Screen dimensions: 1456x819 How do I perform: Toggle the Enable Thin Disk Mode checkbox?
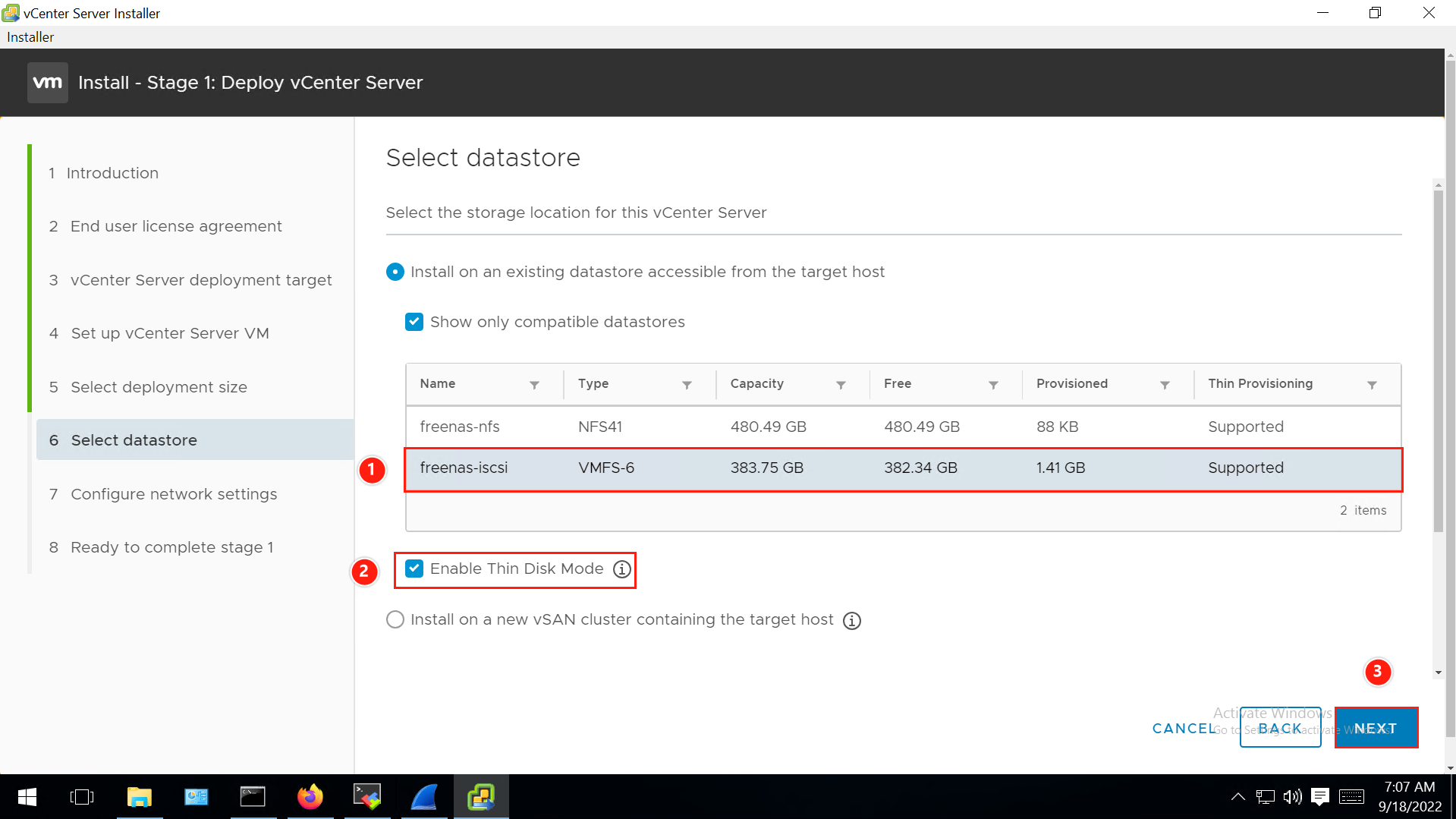(414, 569)
